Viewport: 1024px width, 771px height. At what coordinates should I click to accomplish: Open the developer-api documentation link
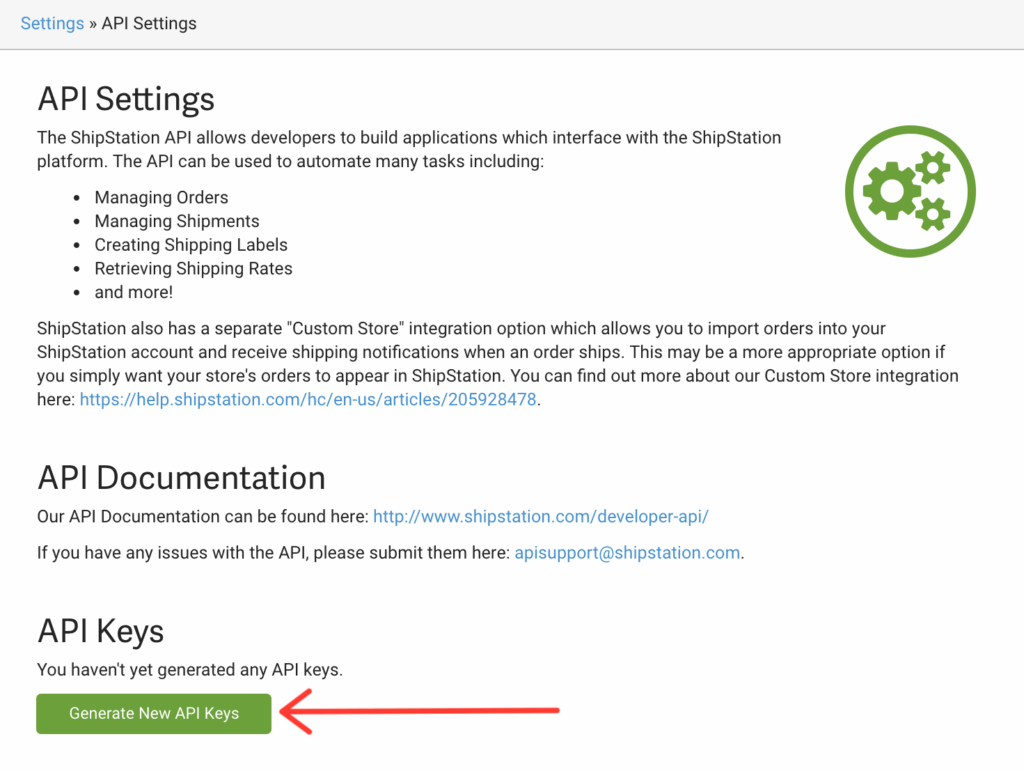pos(540,516)
